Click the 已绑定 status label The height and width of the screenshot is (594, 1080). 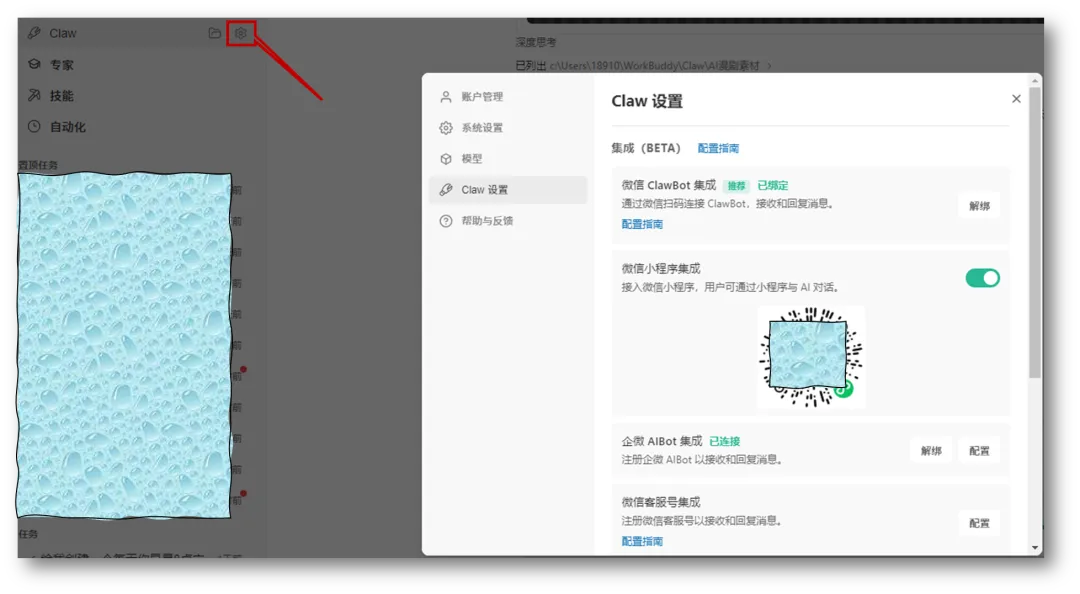[x=773, y=185]
